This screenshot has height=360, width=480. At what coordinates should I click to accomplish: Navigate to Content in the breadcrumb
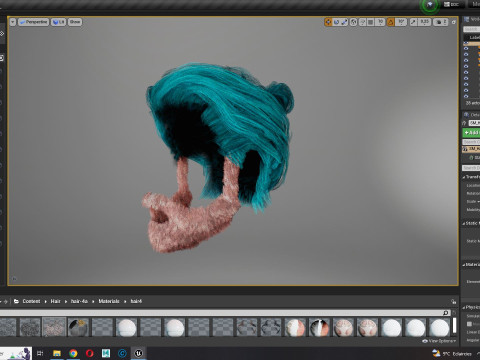(x=31, y=301)
